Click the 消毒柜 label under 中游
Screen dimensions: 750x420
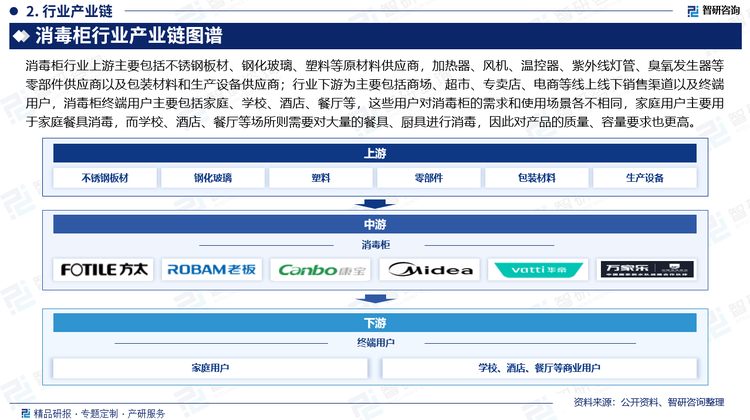(x=375, y=245)
